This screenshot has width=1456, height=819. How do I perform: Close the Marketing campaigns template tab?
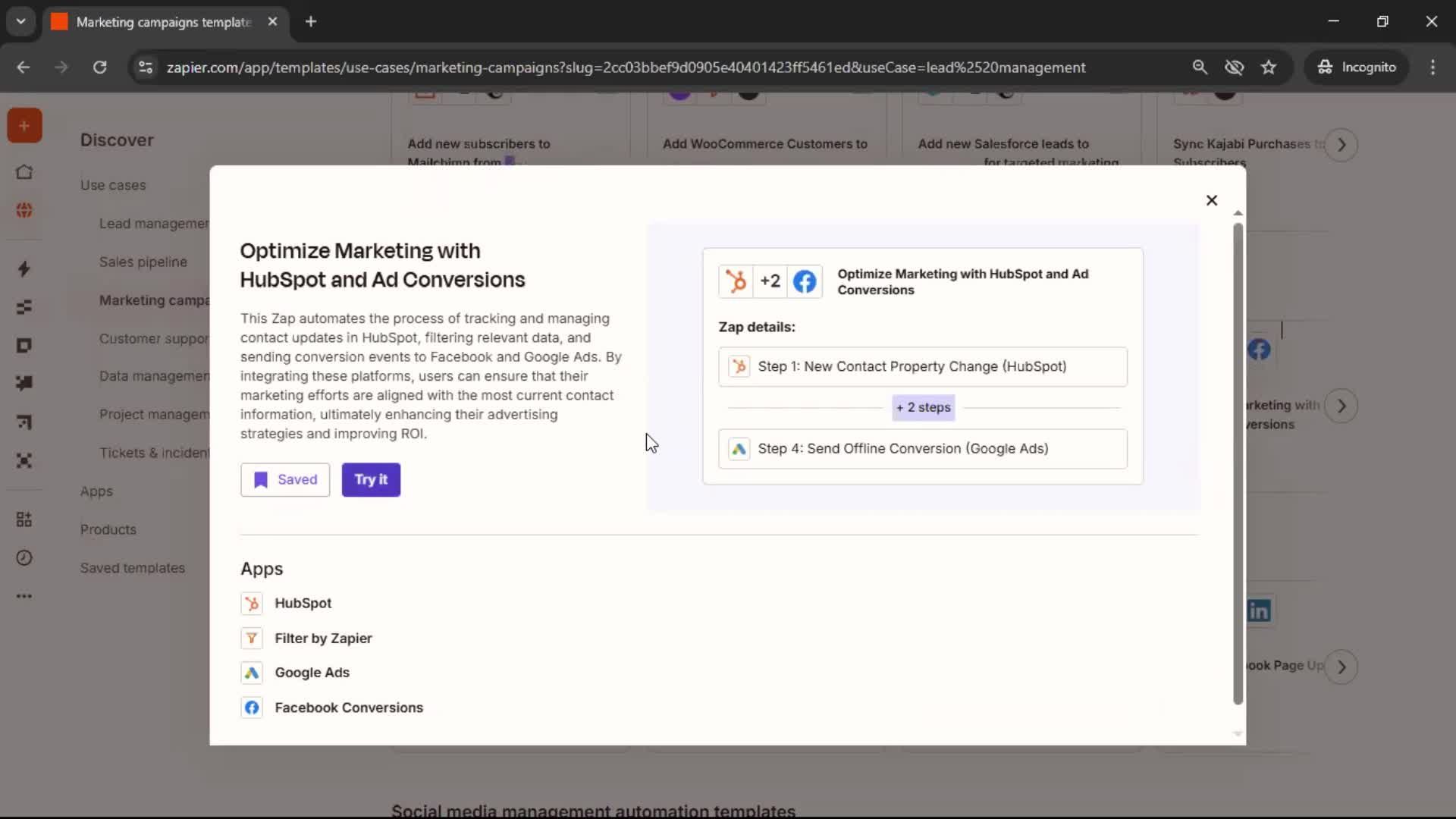(272, 22)
